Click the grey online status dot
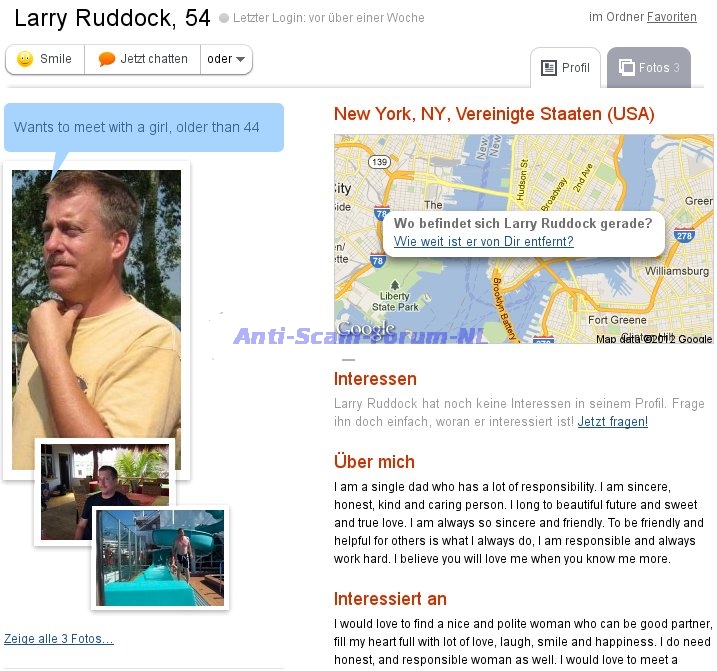The image size is (717, 671). click(223, 18)
